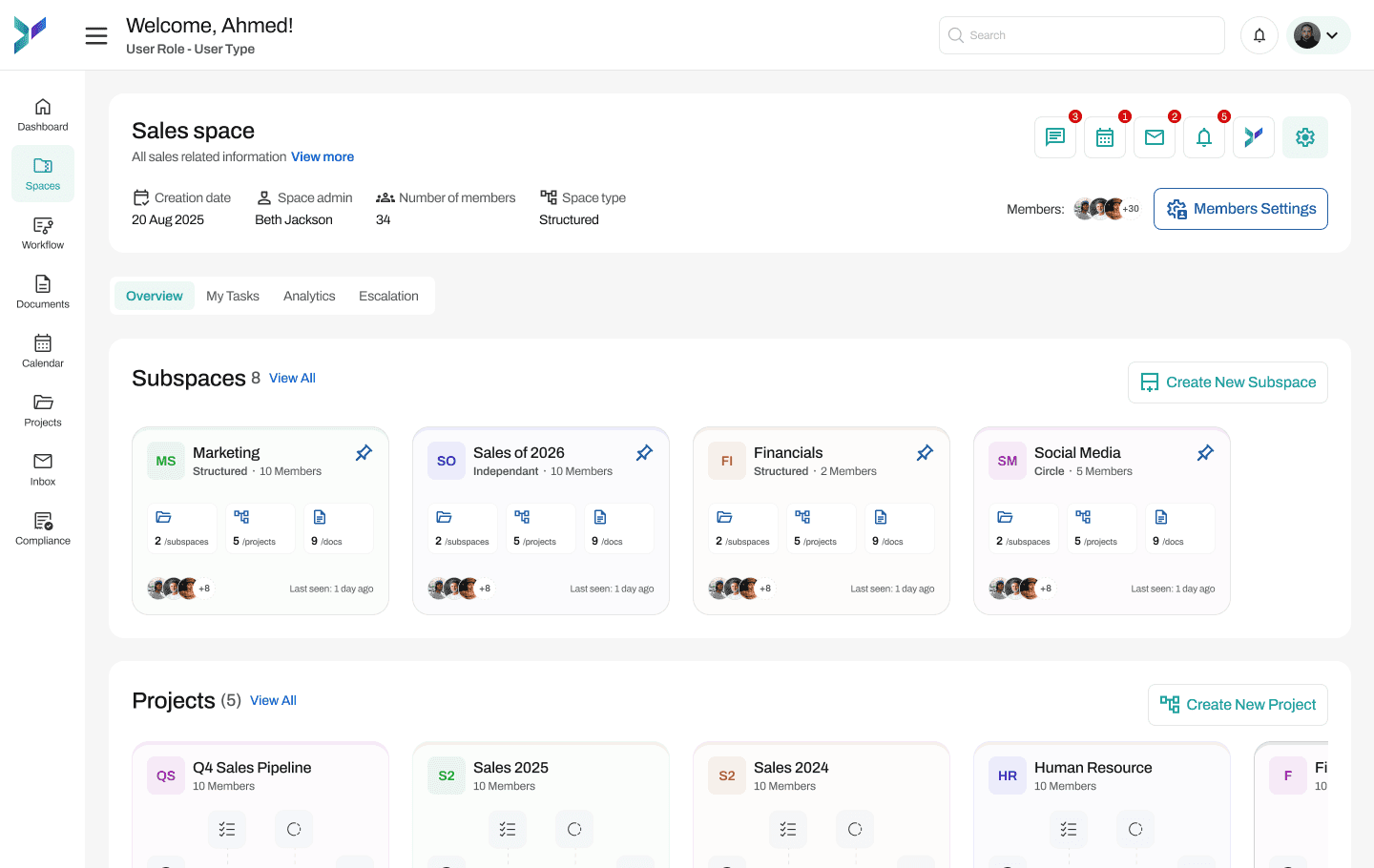Open space mail icon with 2 badge

click(1155, 137)
